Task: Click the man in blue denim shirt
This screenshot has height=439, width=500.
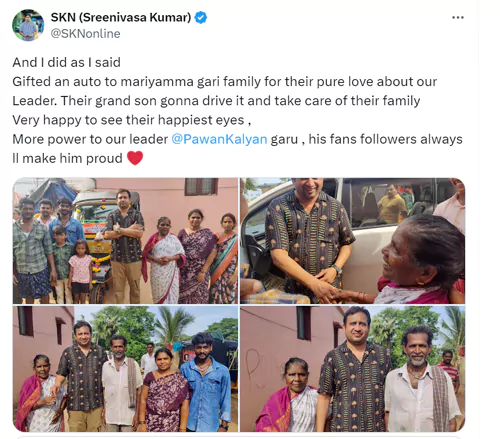Action: [x=206, y=383]
